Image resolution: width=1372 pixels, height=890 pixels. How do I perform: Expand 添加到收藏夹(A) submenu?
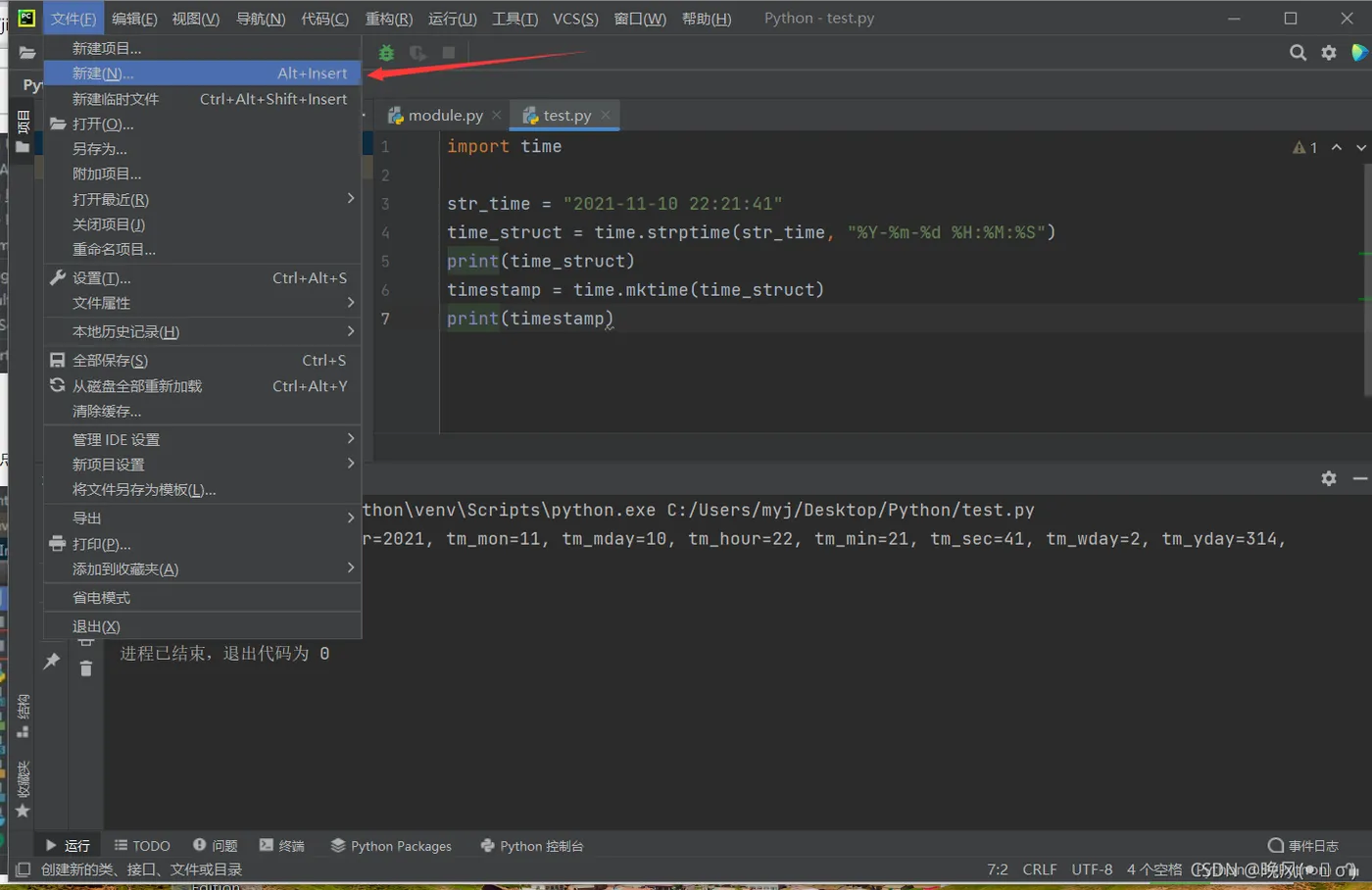pos(203,569)
